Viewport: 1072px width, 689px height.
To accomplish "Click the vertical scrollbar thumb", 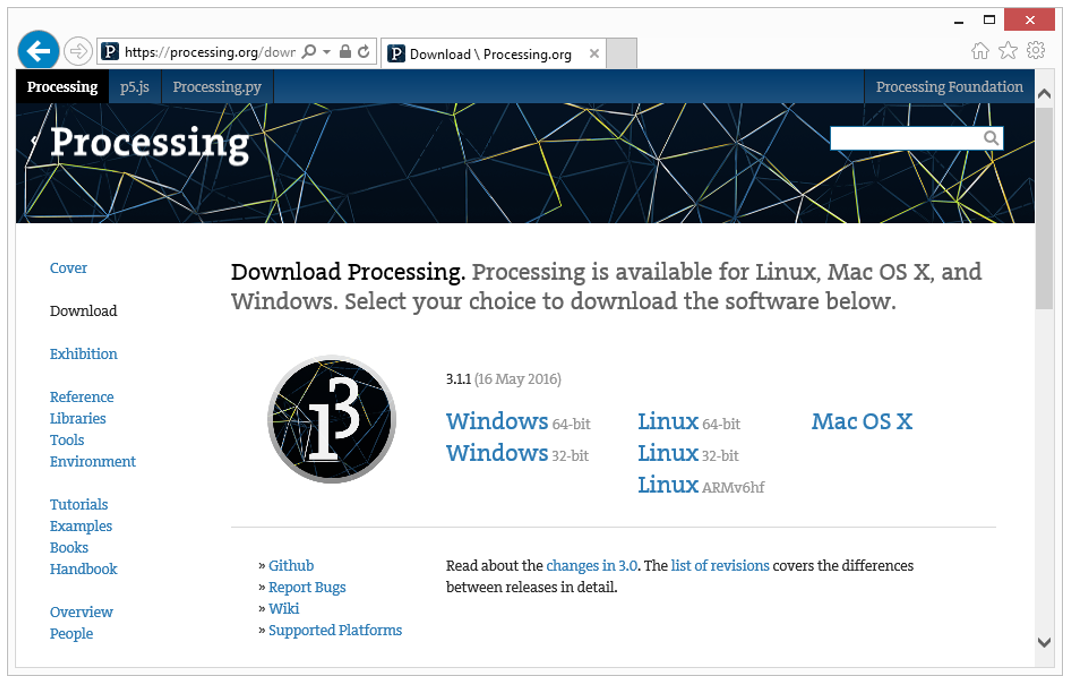I will [x=1044, y=208].
